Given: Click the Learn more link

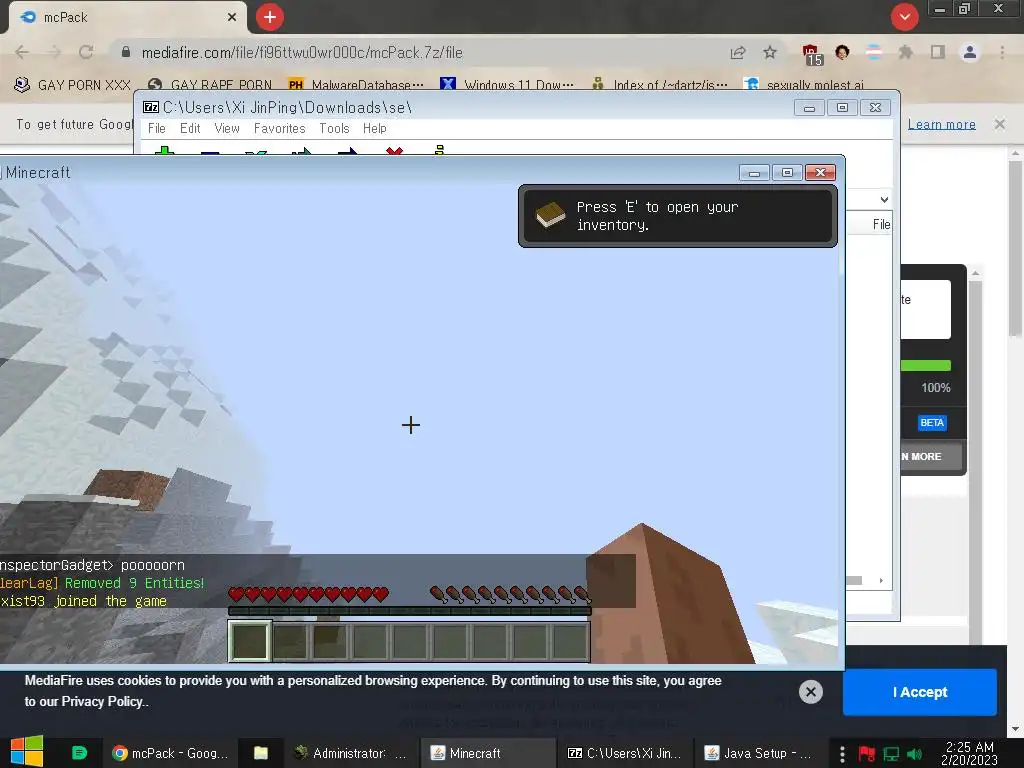Looking at the screenshot, I should [941, 124].
